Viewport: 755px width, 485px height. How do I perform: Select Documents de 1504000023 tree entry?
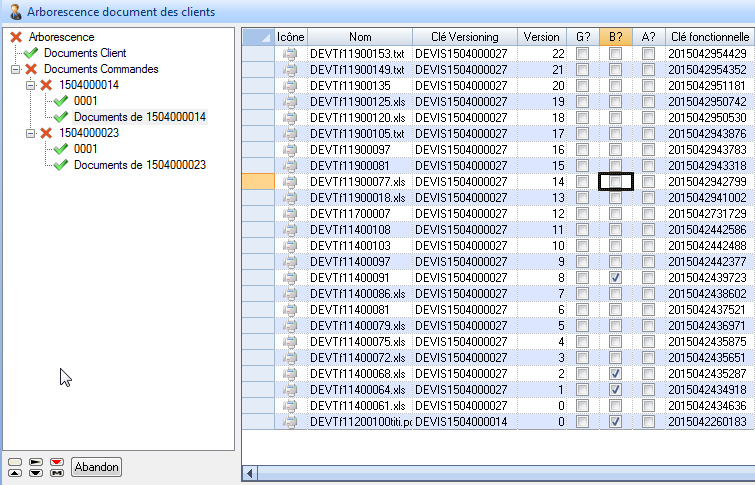point(140,165)
